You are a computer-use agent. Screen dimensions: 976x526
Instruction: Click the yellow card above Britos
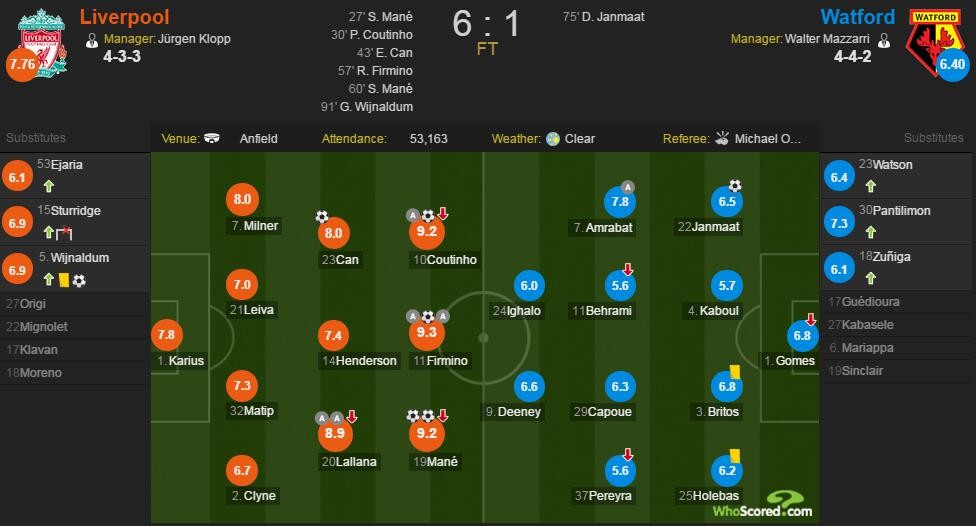(734, 372)
